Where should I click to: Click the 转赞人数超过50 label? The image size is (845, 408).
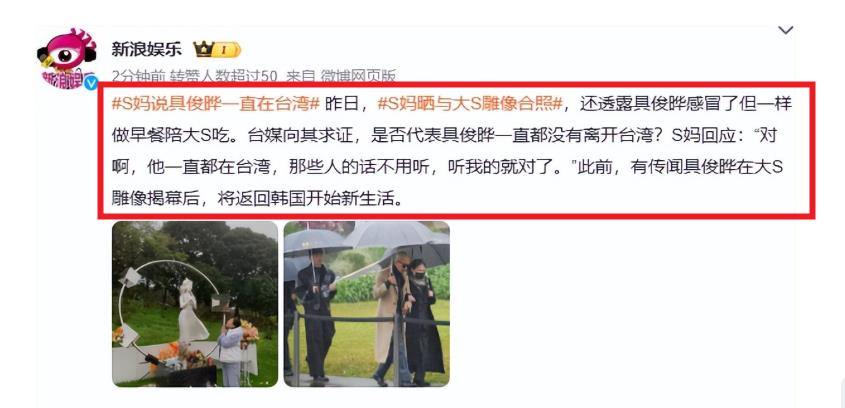click(x=224, y=77)
